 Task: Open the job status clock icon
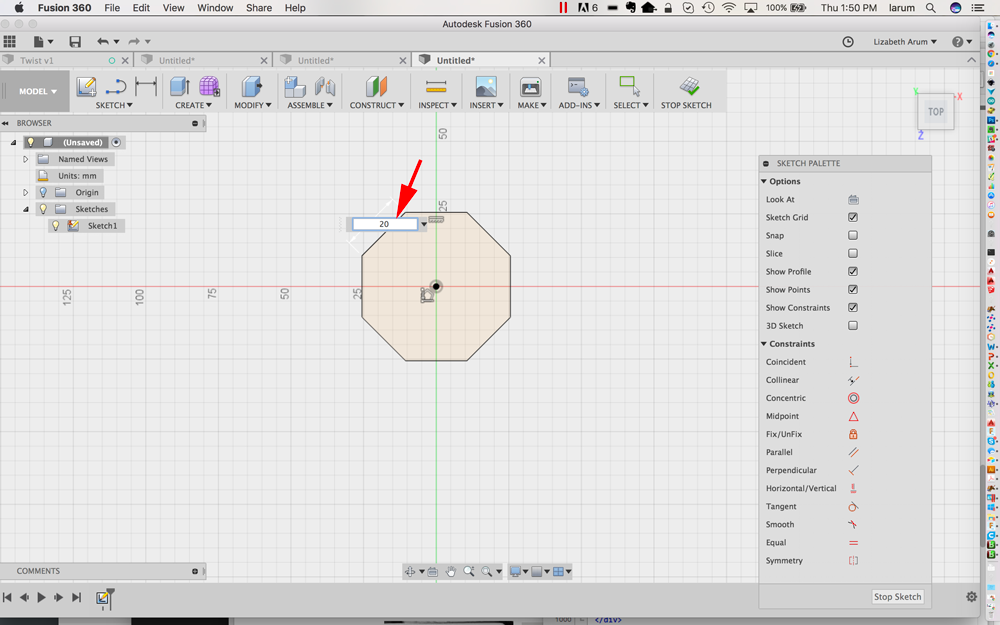848,41
